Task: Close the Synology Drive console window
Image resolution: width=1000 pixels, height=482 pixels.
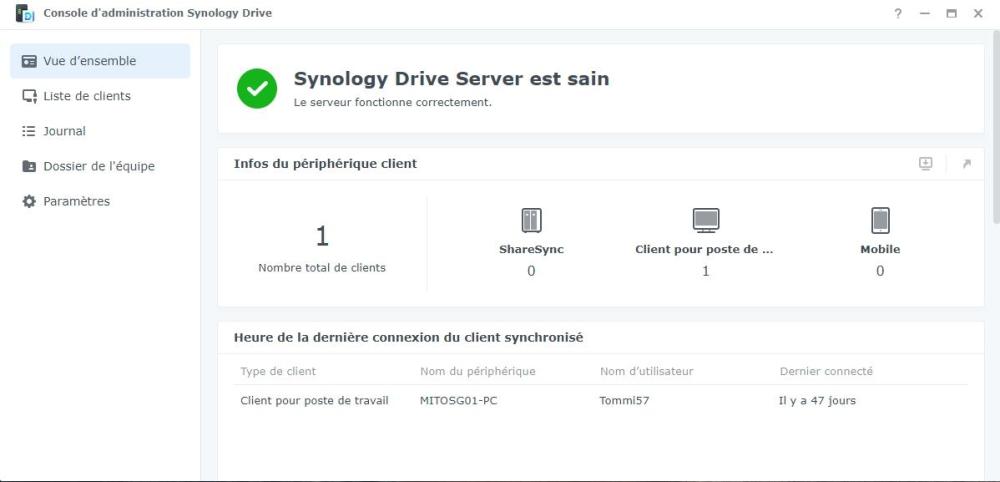Action: pyautogui.click(x=978, y=13)
